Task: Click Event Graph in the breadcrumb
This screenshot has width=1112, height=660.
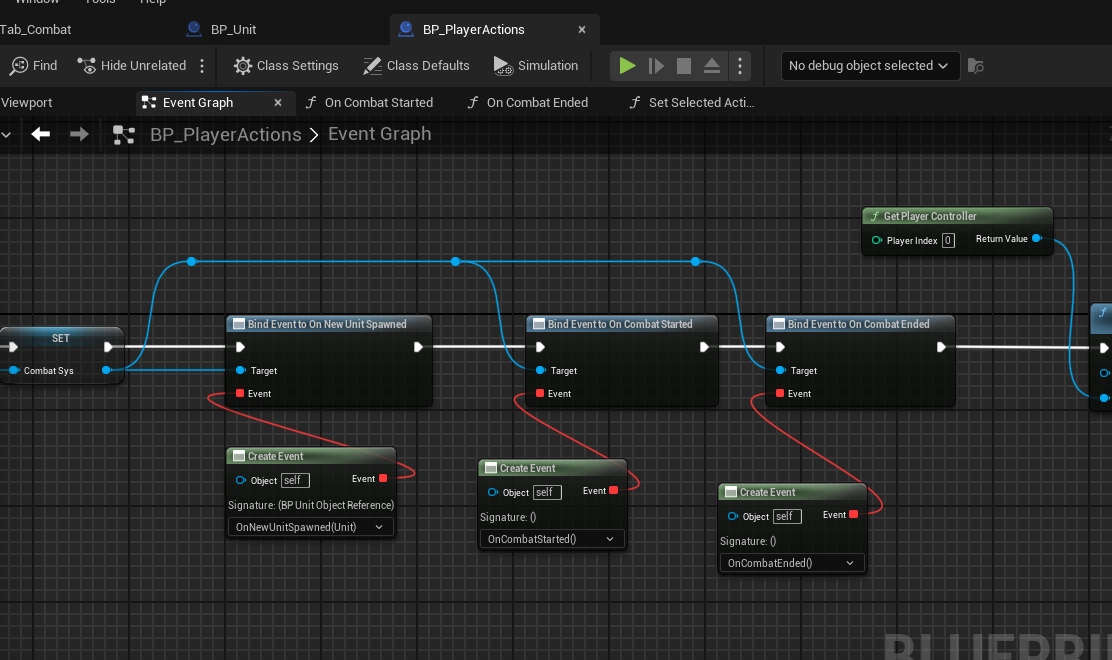Action: 379,134
